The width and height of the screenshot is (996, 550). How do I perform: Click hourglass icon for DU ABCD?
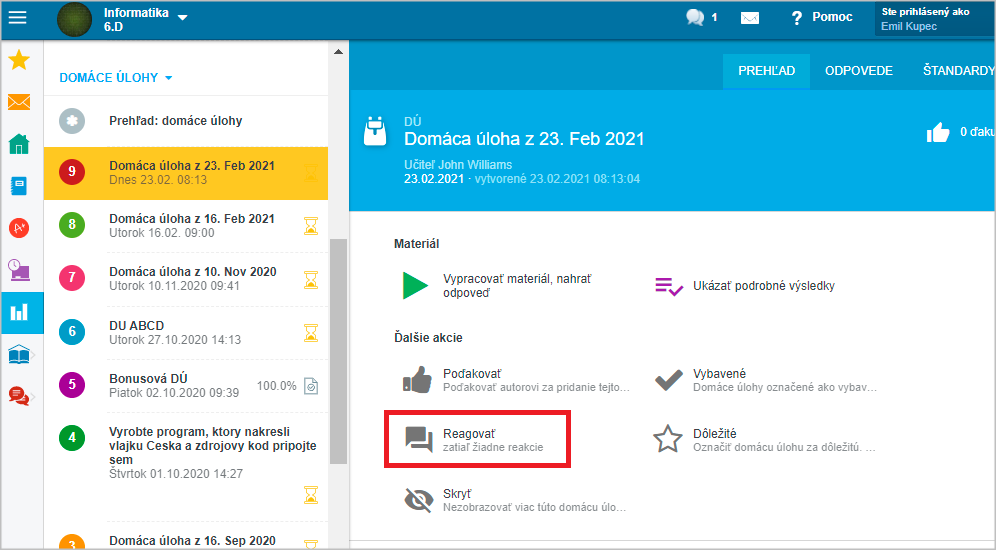(311, 332)
